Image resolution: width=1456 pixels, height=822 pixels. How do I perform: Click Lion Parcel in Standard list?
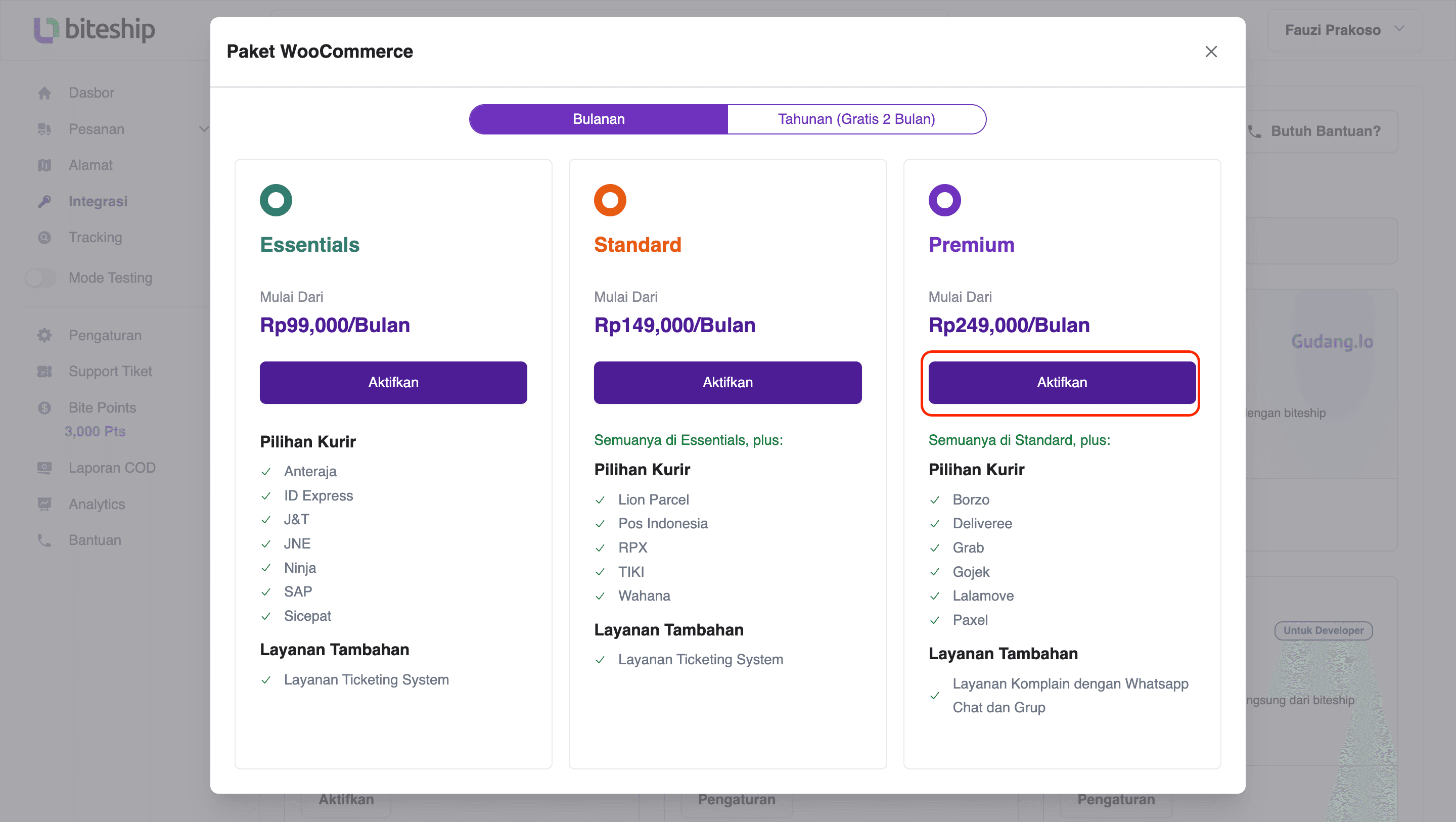click(653, 499)
